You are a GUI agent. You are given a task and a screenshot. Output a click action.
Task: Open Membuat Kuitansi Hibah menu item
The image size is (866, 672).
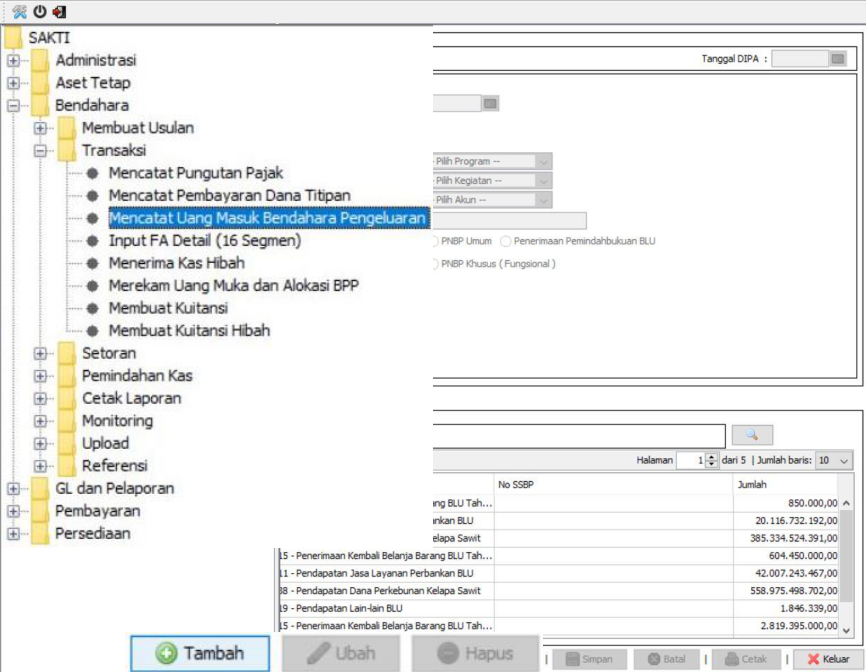coord(189,330)
